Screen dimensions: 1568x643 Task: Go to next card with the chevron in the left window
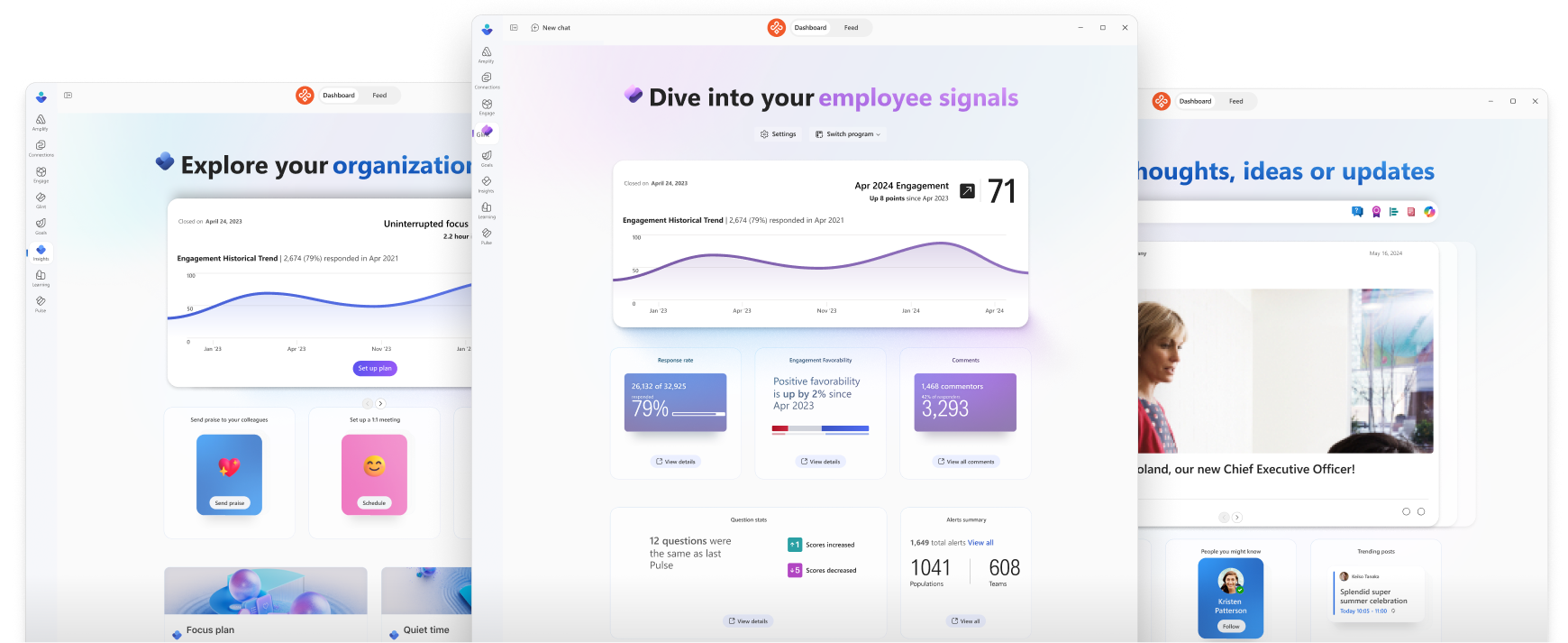click(380, 403)
